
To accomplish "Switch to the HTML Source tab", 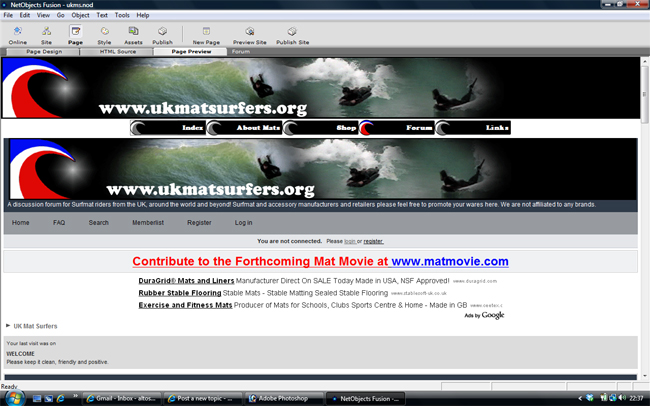I will [x=117, y=52].
